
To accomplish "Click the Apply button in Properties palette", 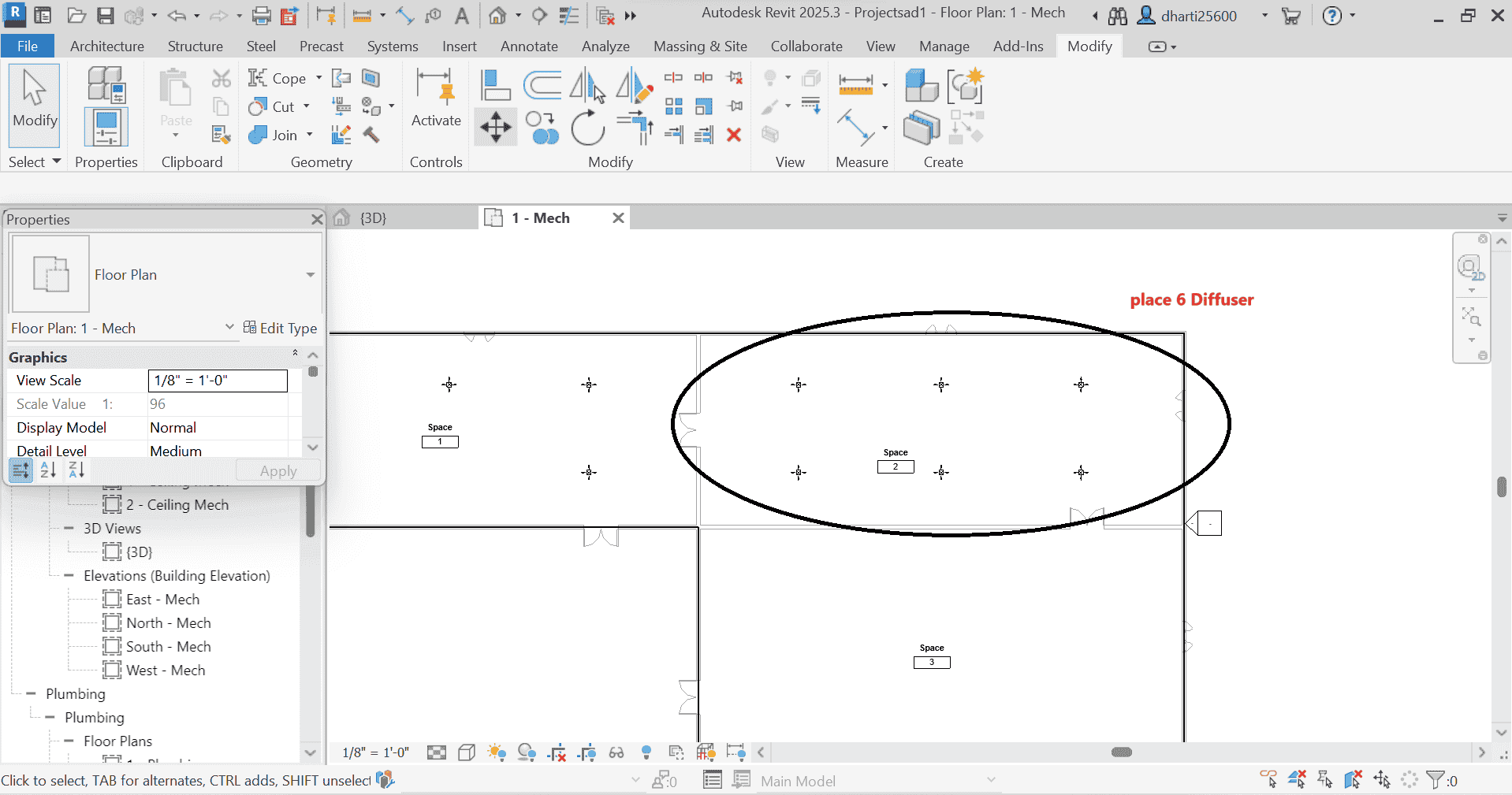I will [277, 470].
